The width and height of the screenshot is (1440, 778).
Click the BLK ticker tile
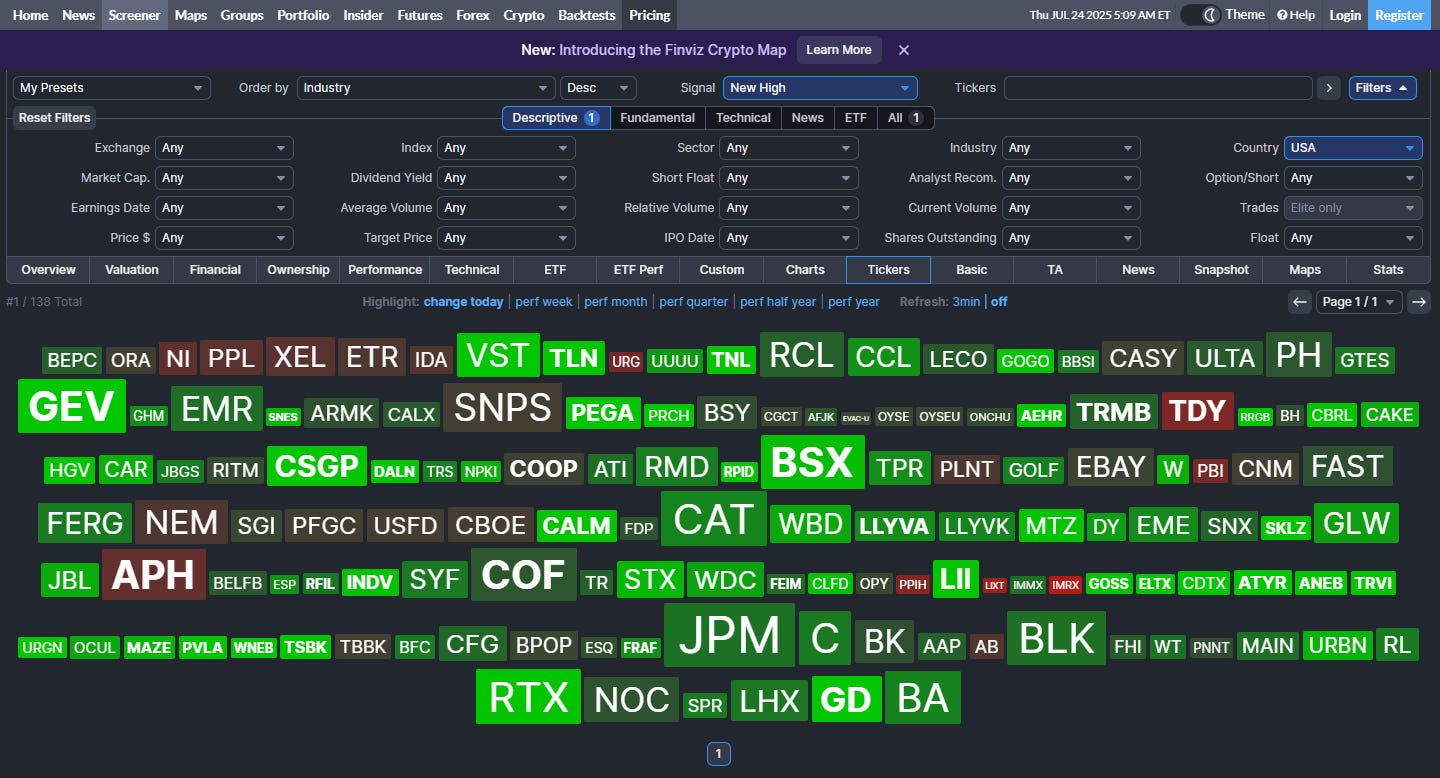click(1057, 638)
